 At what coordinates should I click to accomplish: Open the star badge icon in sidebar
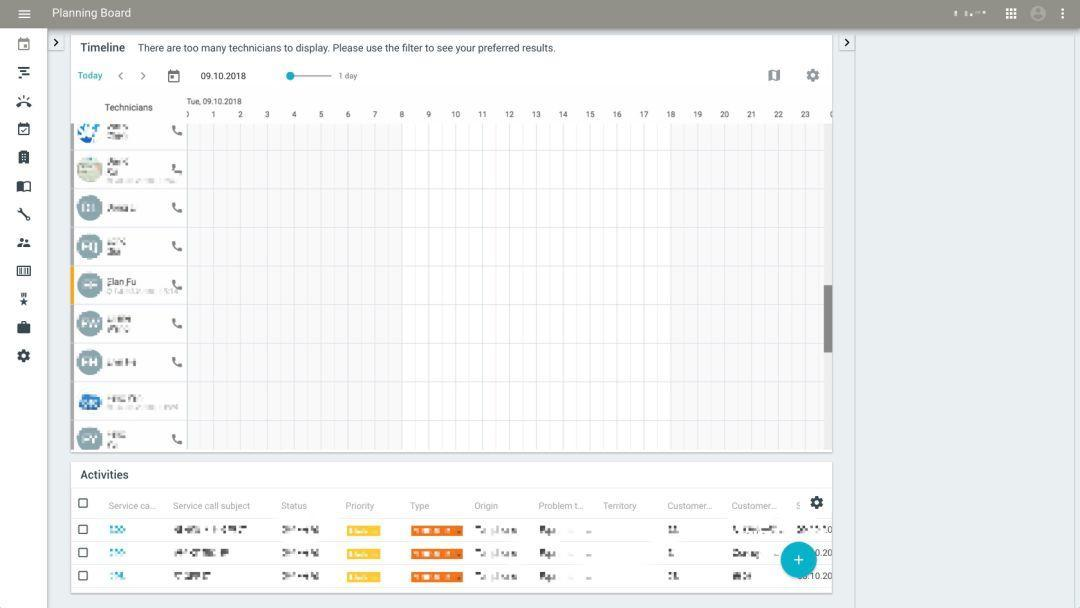[23, 300]
